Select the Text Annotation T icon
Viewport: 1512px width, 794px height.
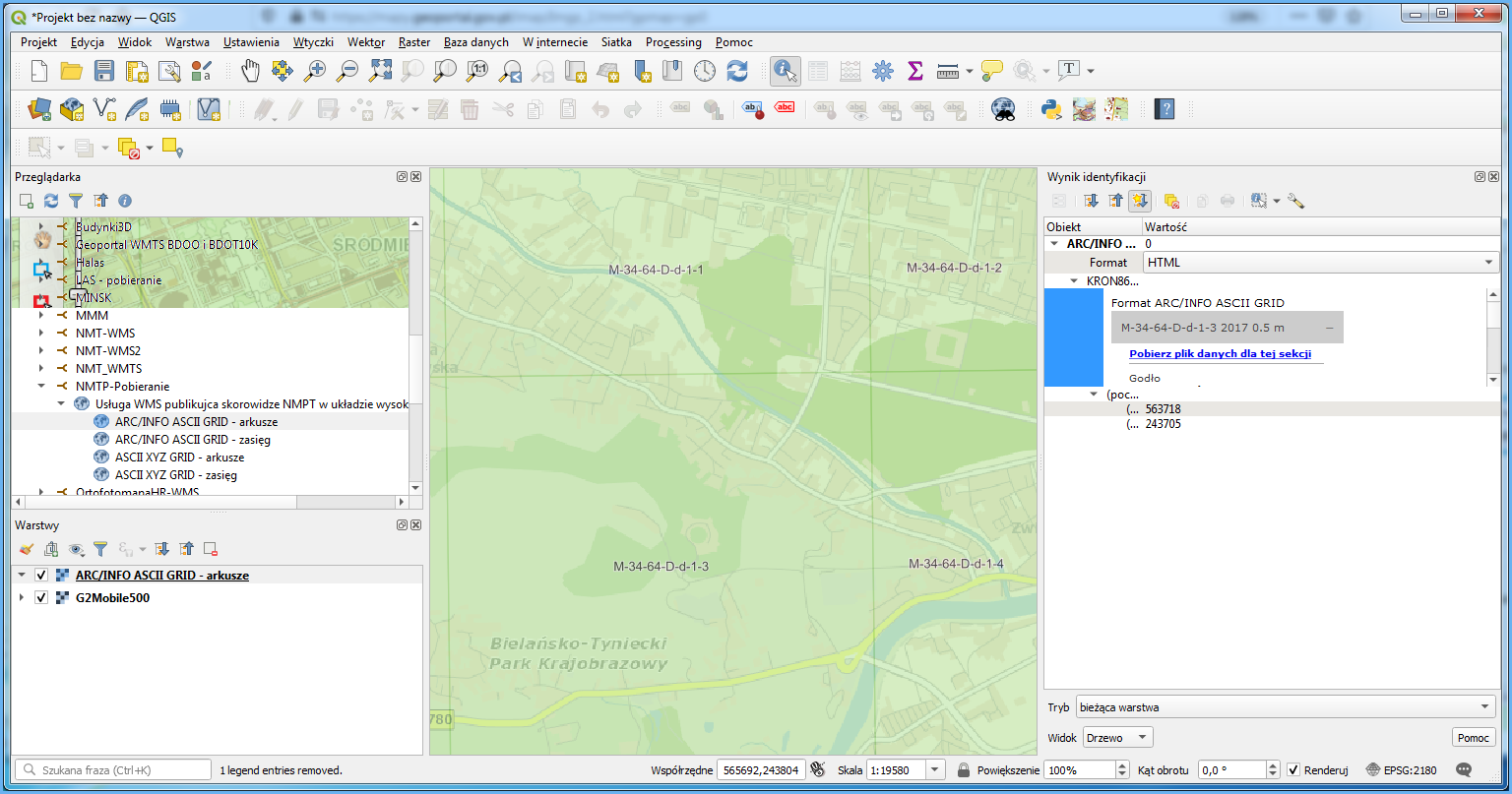tap(1069, 71)
